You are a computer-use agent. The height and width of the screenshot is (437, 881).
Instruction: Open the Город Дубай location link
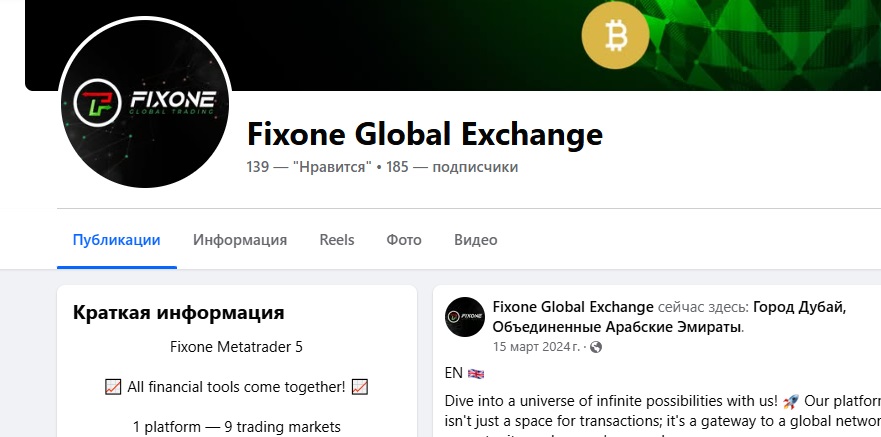pos(799,307)
